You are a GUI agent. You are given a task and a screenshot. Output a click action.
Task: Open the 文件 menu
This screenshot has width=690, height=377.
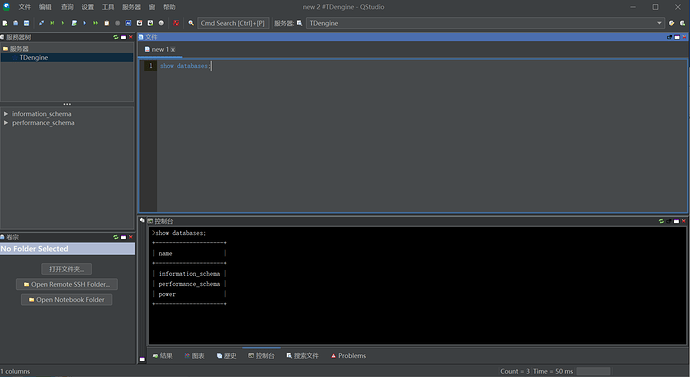pos(25,7)
